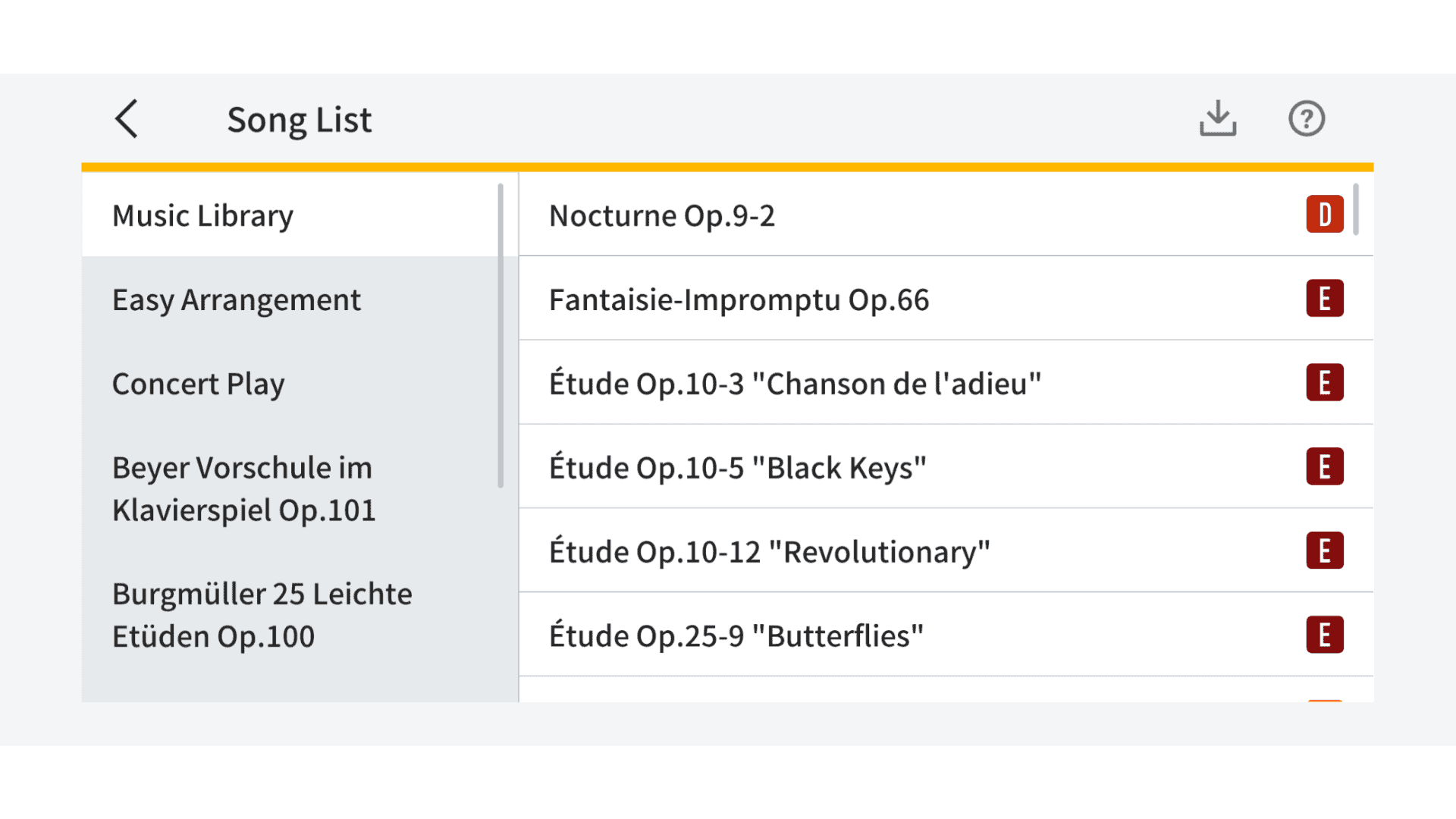Select Burgmüller 25 Leichte Etüden Op.100
1456x819 pixels.
262,615
